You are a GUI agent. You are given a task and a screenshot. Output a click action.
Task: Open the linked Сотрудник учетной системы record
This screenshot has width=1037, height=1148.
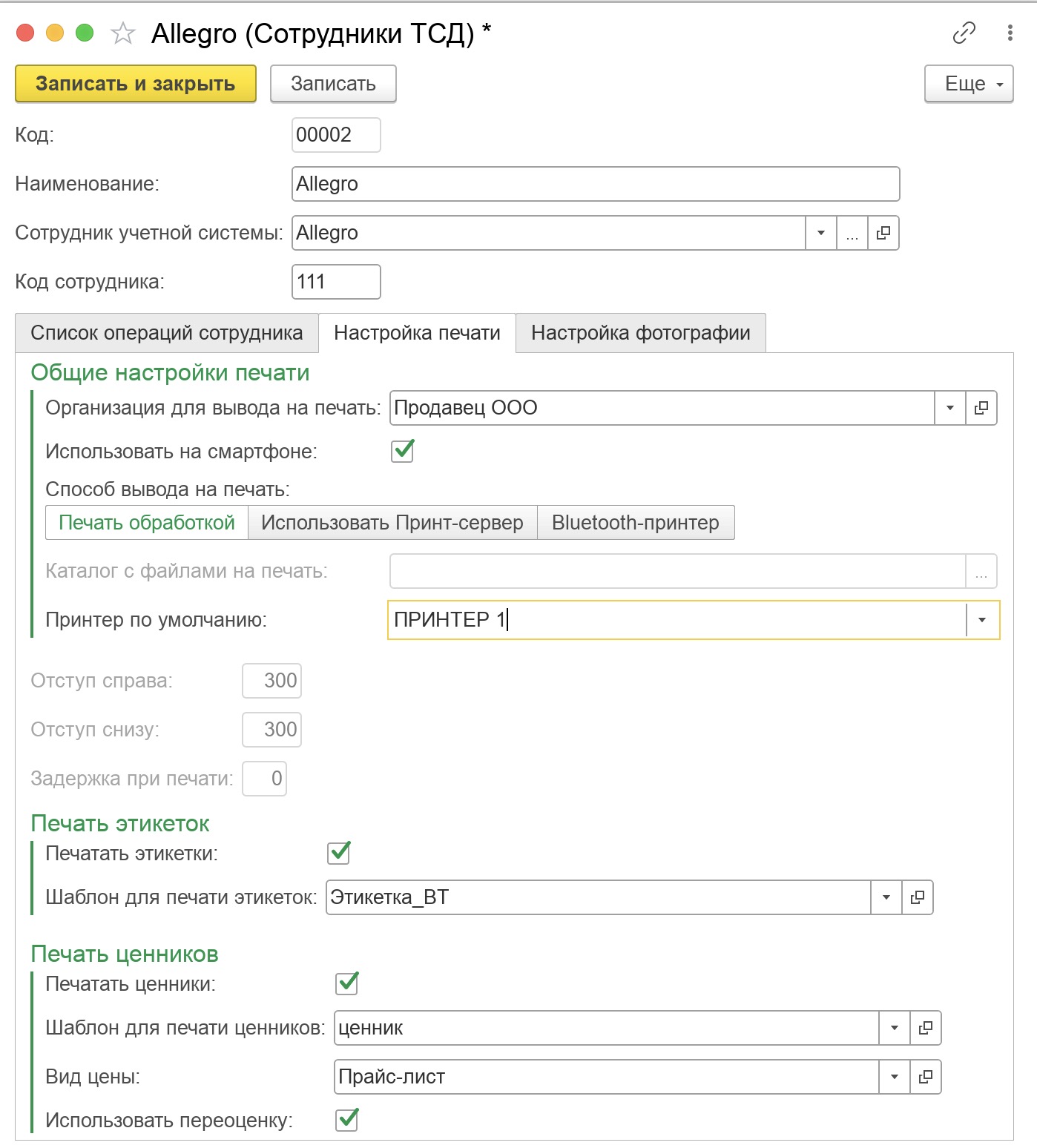point(883,233)
